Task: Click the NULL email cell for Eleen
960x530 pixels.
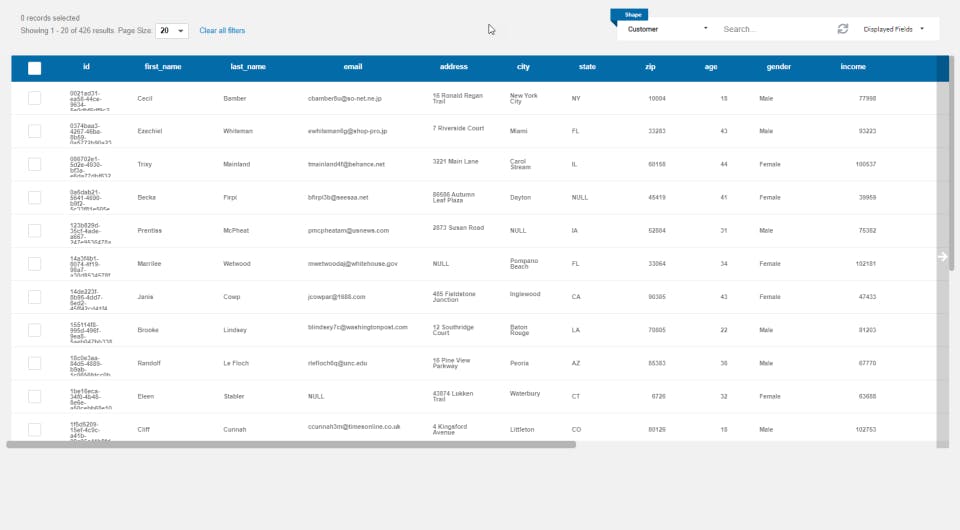Action: [x=316, y=397]
